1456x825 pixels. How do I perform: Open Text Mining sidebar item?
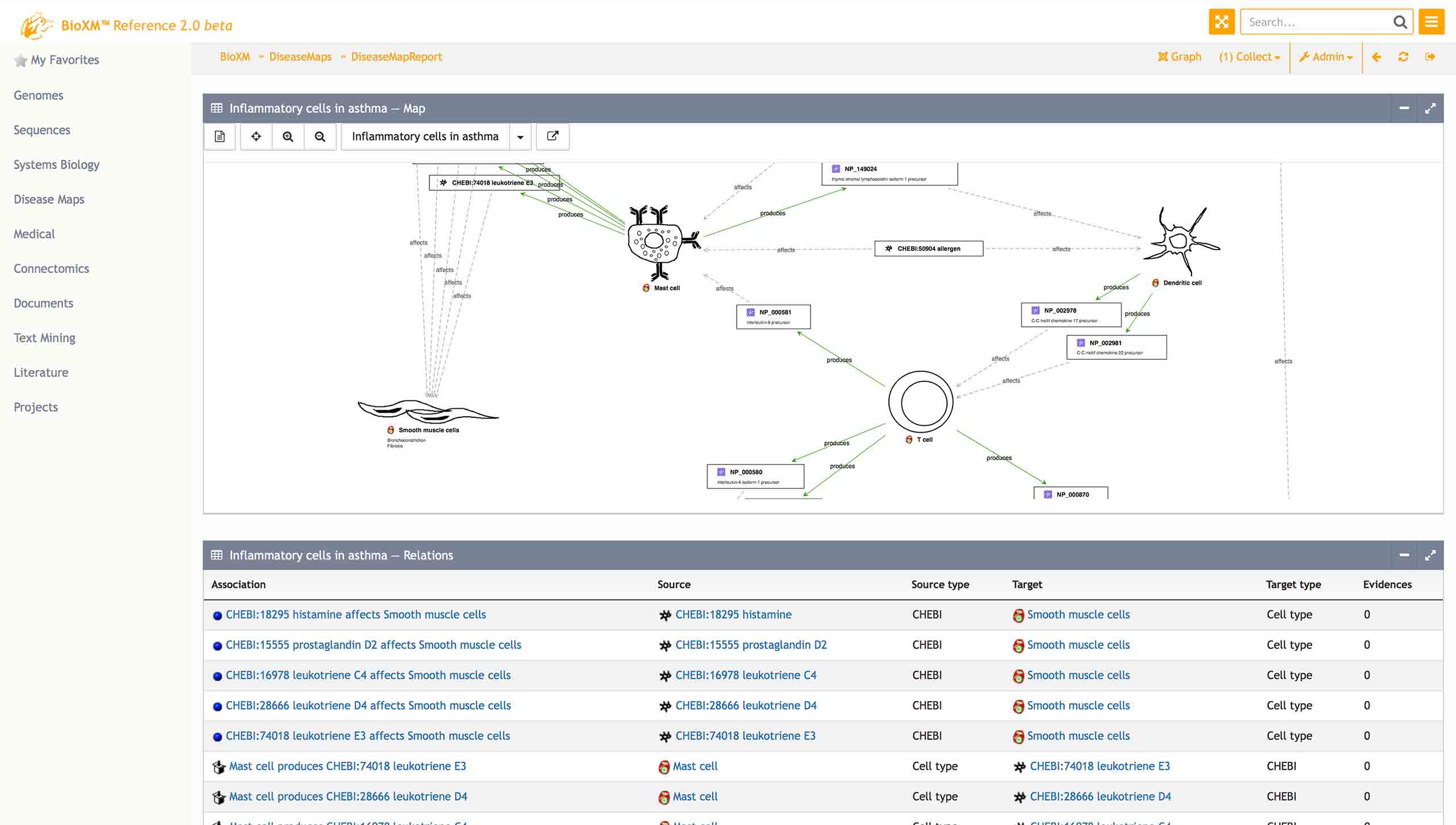coord(44,338)
